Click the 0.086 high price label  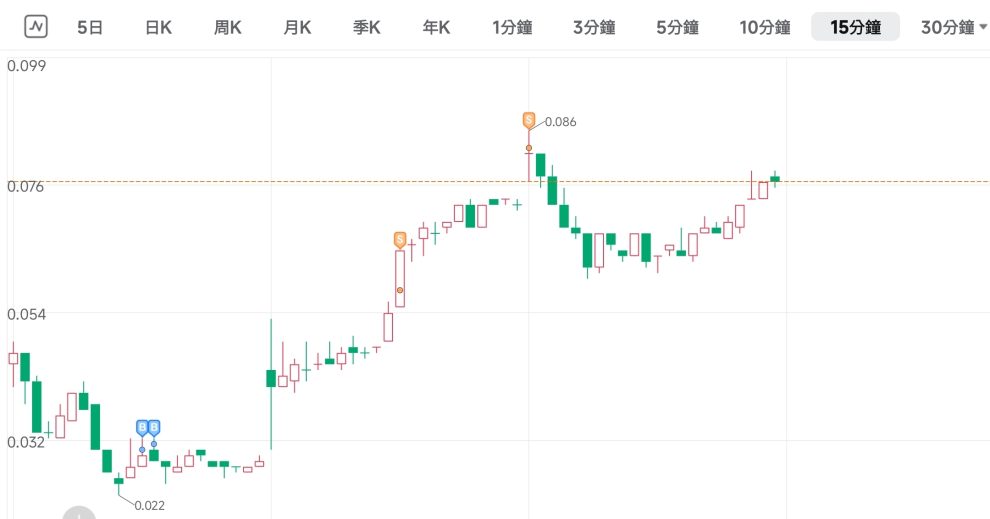[560, 122]
